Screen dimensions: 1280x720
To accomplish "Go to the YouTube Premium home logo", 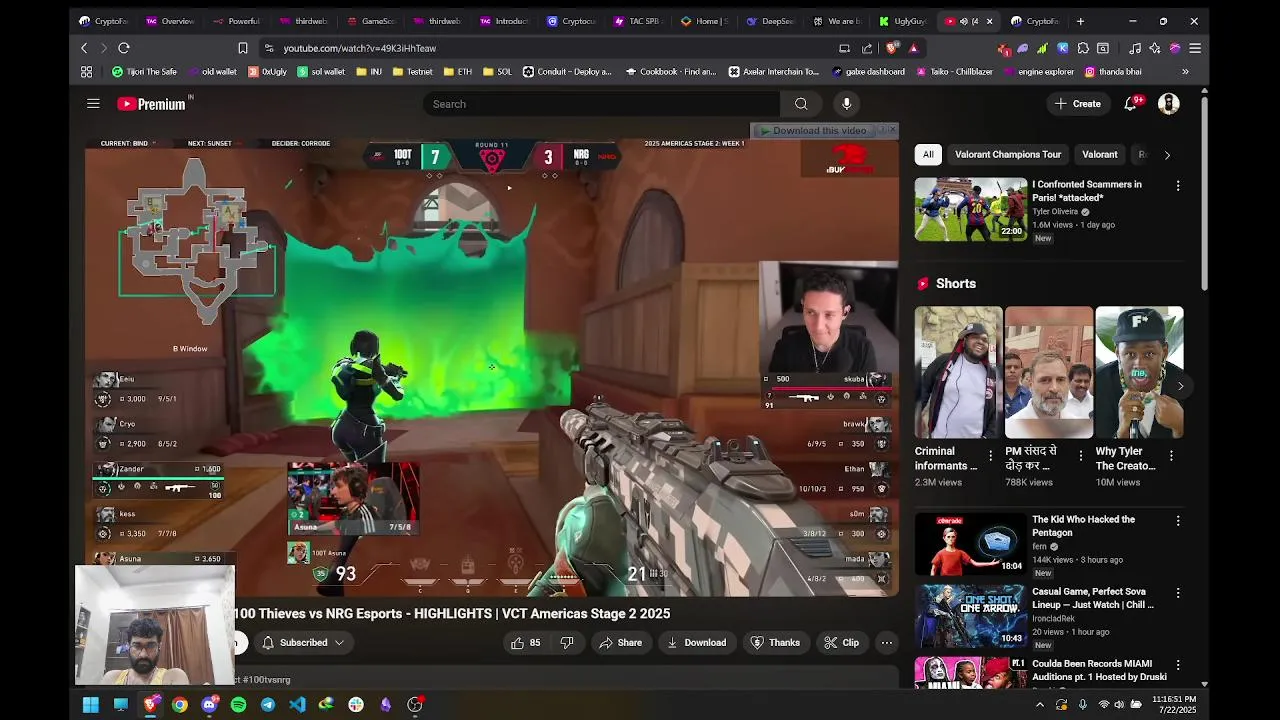I will [x=152, y=104].
